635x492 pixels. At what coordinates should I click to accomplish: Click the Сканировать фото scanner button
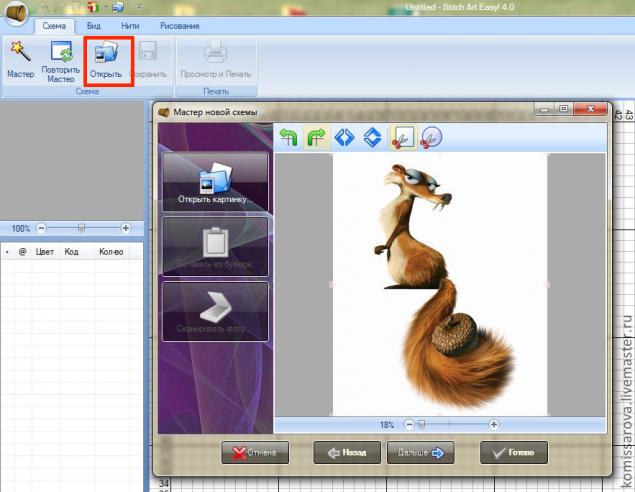pyautogui.click(x=215, y=311)
